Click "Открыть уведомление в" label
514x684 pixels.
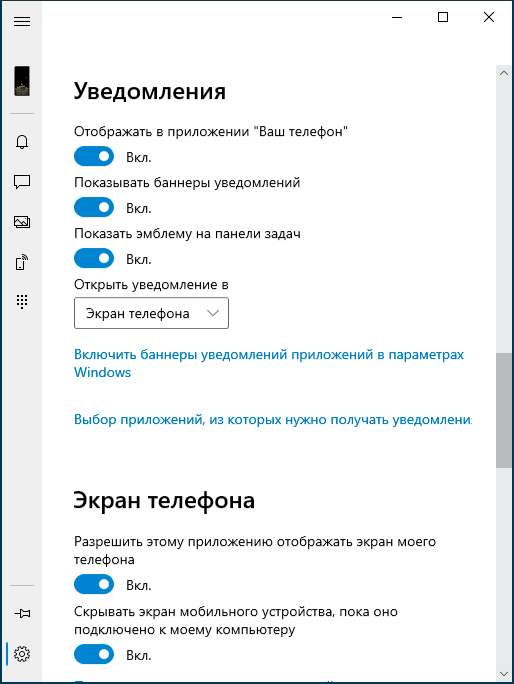point(151,285)
